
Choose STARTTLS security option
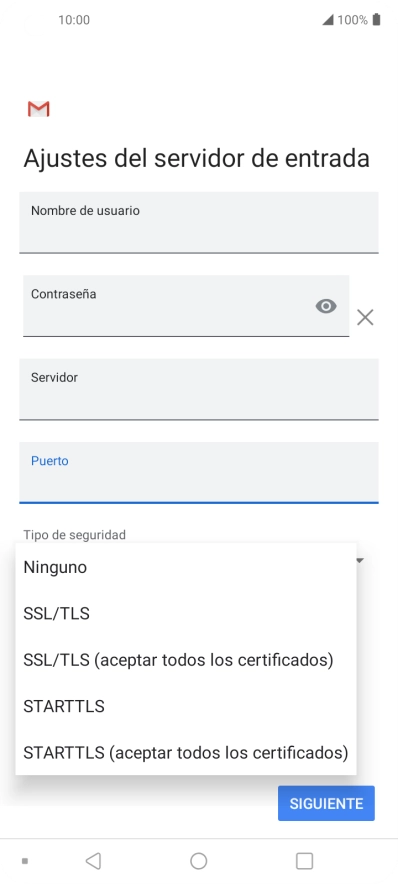pyautogui.click(x=186, y=706)
